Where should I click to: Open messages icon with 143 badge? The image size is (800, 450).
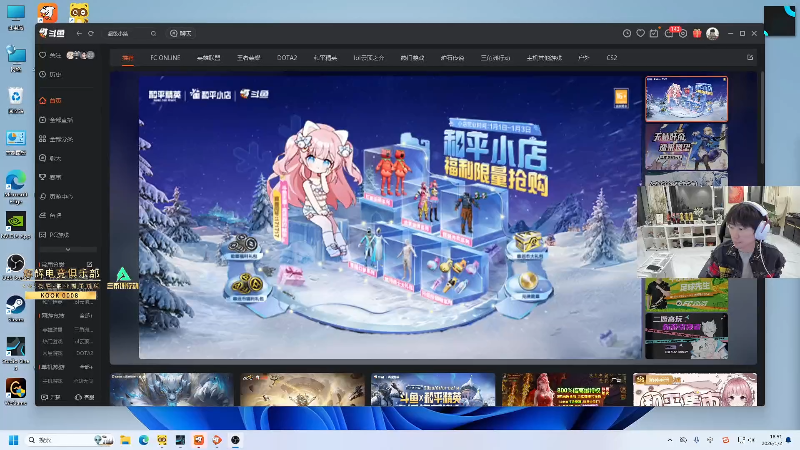click(x=669, y=33)
